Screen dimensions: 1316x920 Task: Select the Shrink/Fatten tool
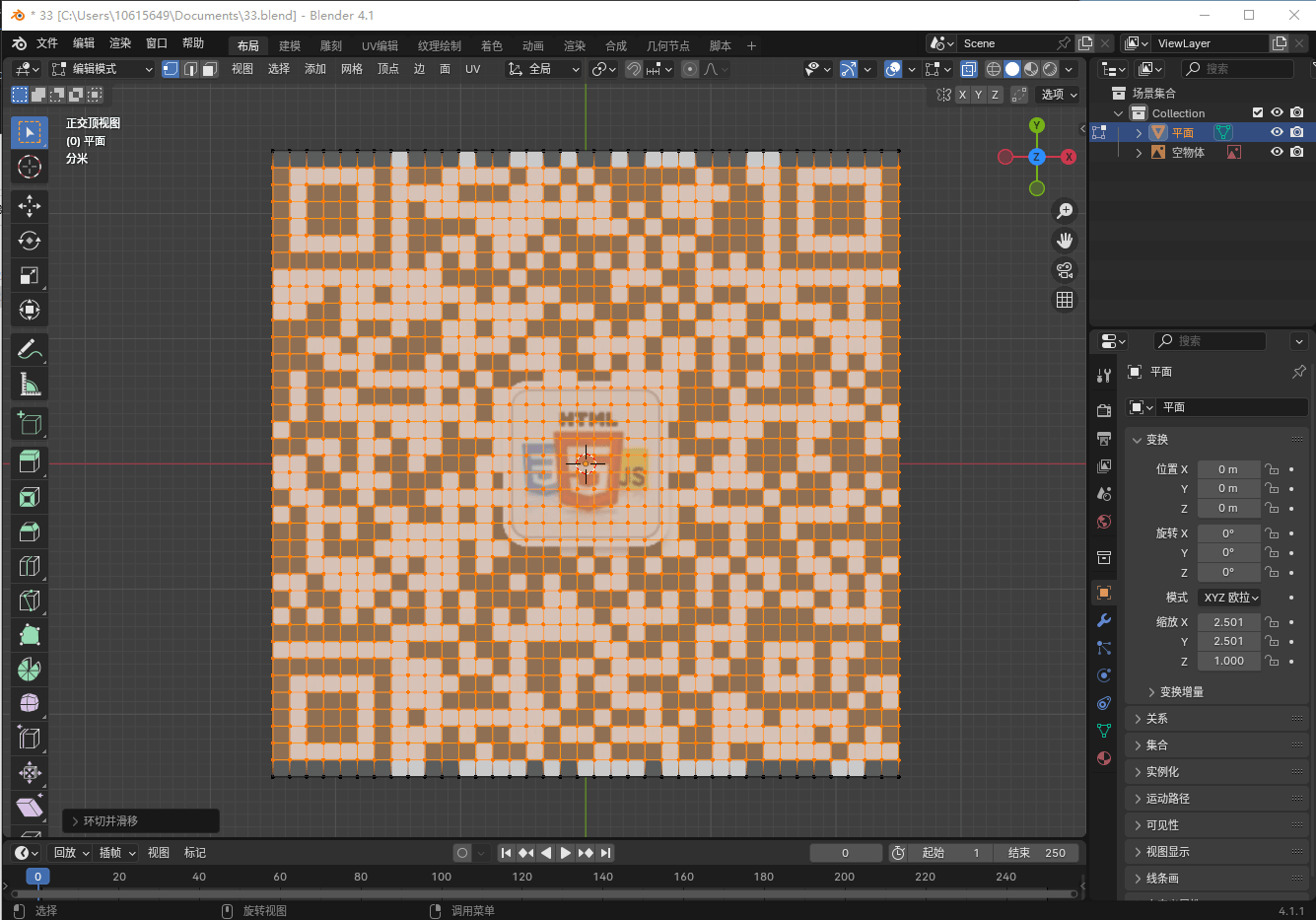pyautogui.click(x=30, y=773)
